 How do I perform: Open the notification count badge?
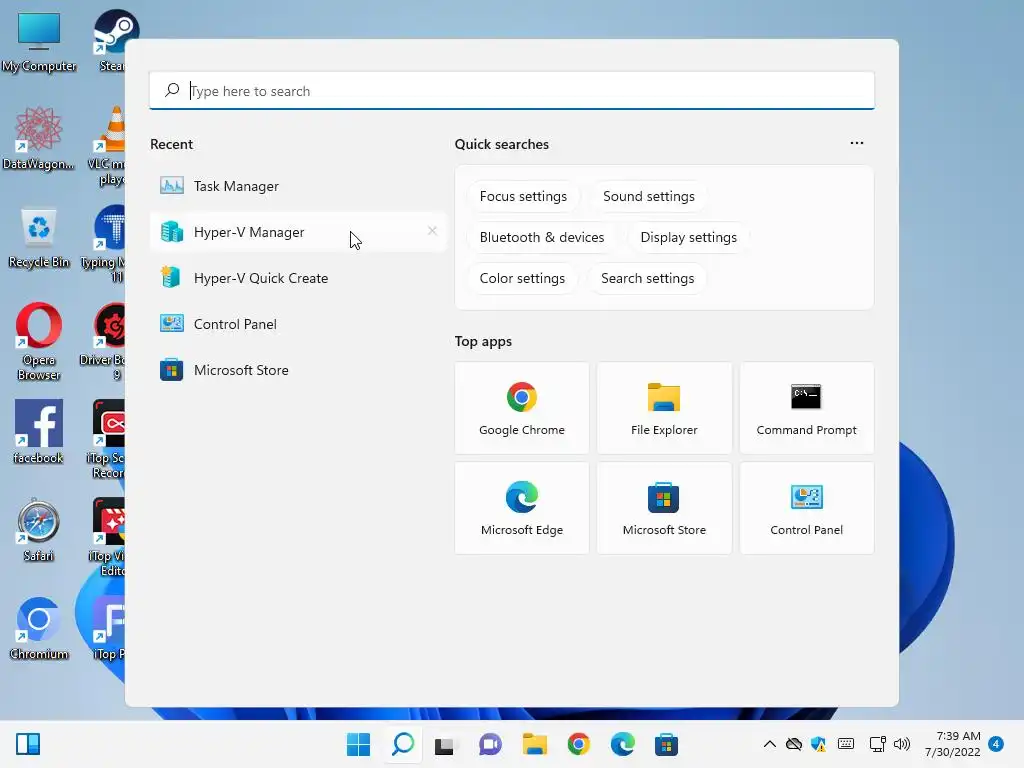(x=996, y=744)
